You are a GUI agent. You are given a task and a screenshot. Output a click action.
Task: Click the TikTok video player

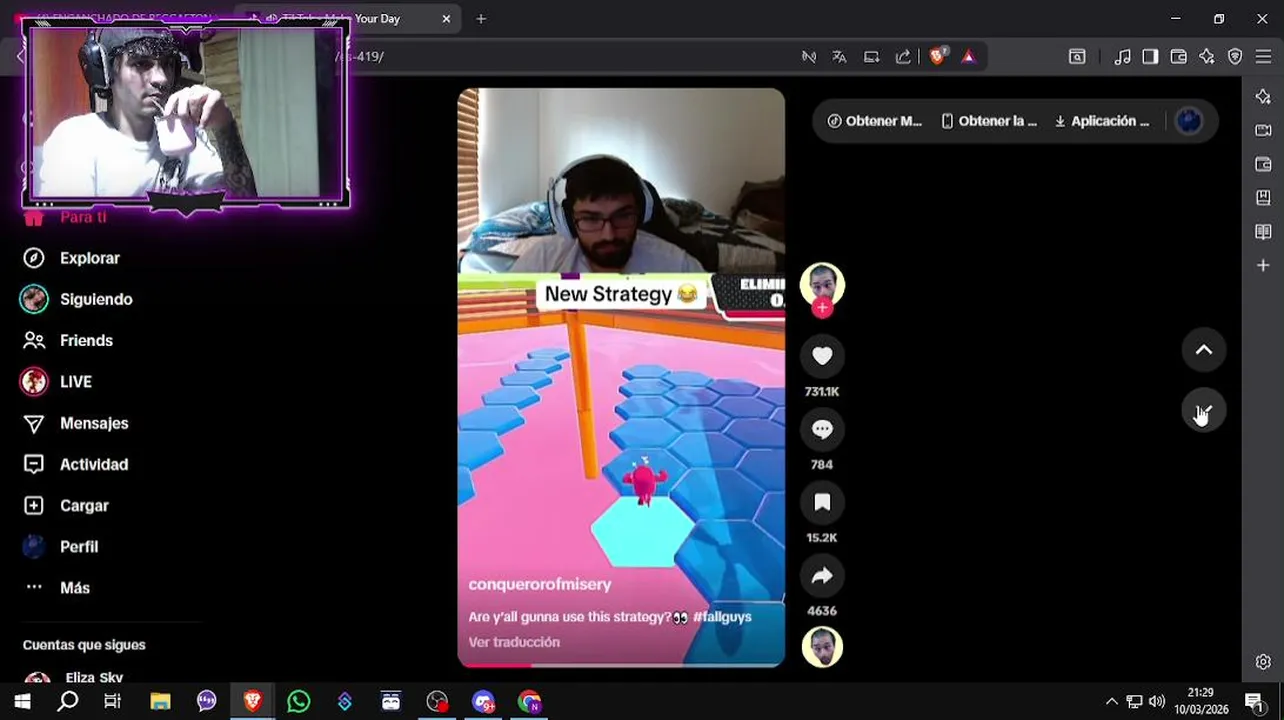[x=621, y=377]
